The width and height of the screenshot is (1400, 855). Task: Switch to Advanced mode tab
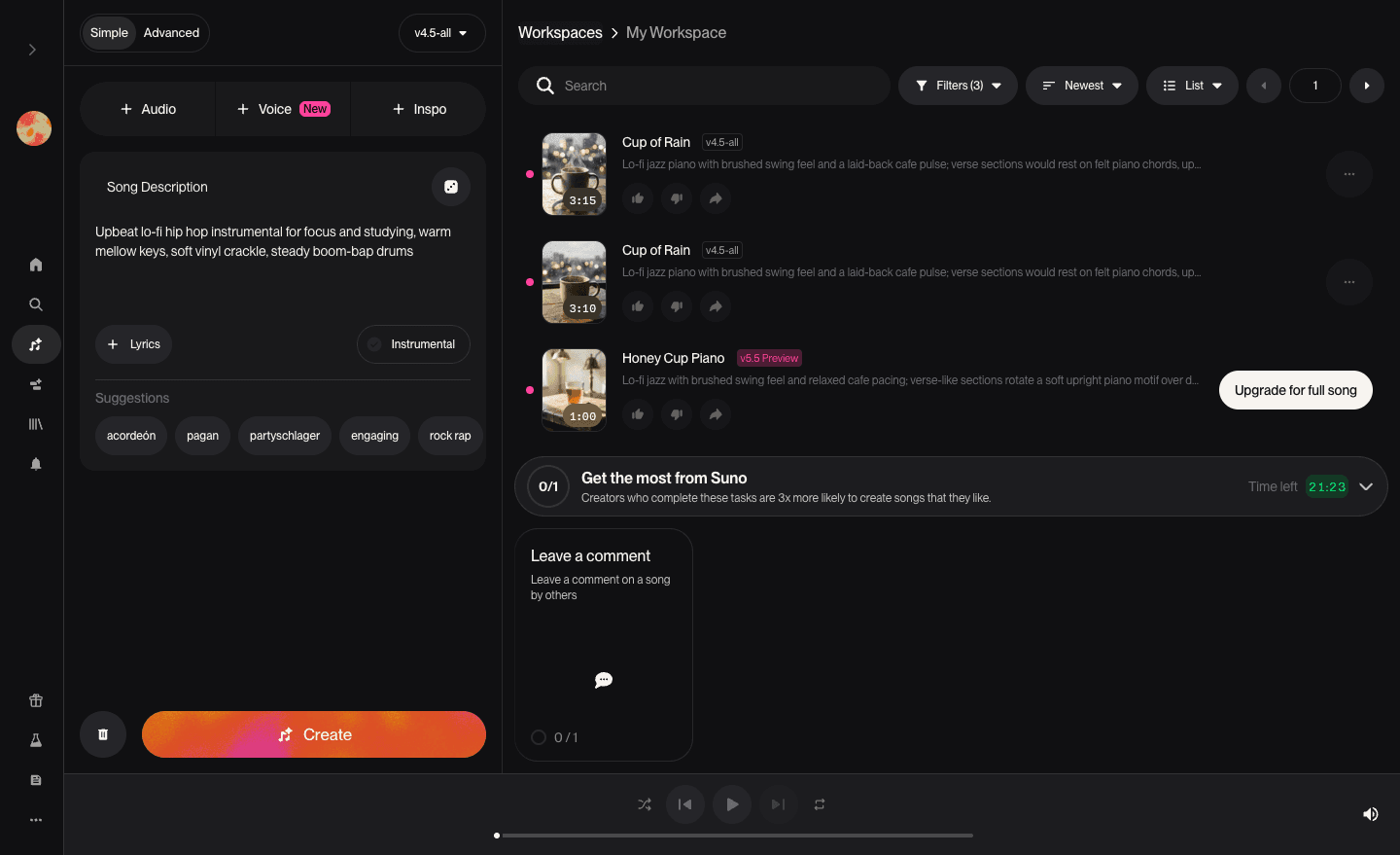pyautogui.click(x=171, y=33)
